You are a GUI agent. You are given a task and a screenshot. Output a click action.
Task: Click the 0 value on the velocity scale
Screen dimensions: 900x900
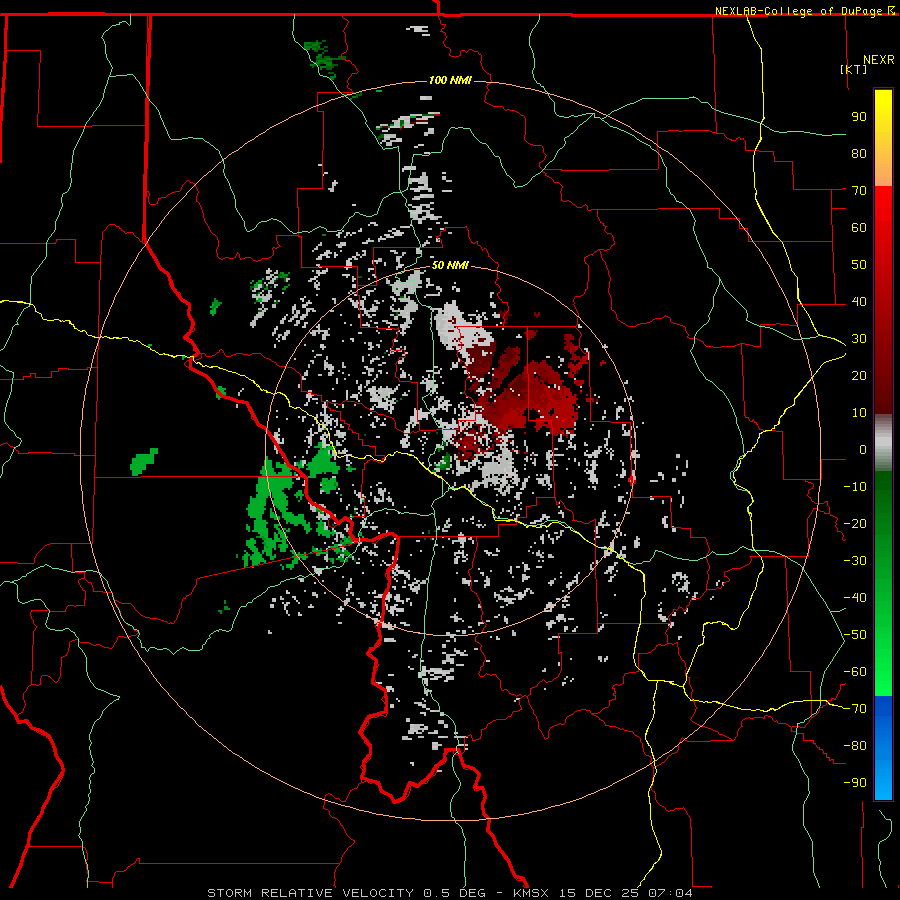(x=863, y=449)
